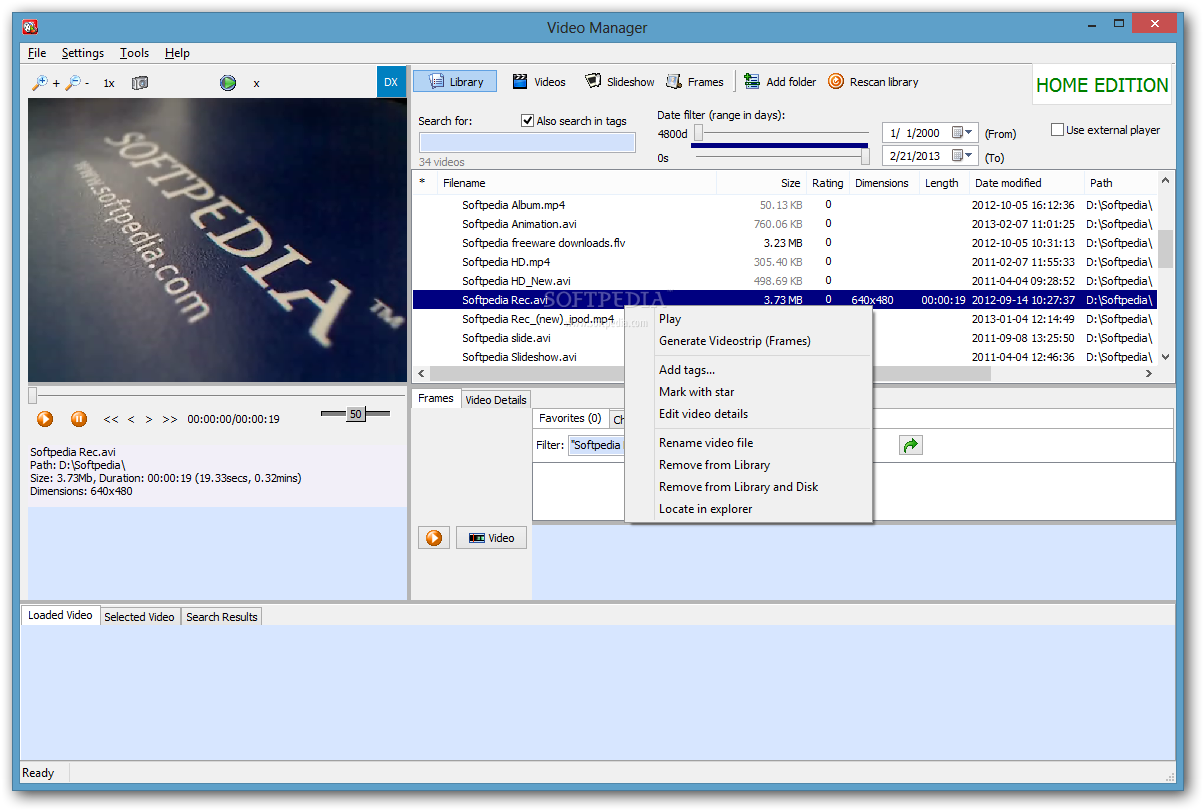Click Add folder in the toolbar
The width and height of the screenshot is (1204, 811).
[780, 82]
